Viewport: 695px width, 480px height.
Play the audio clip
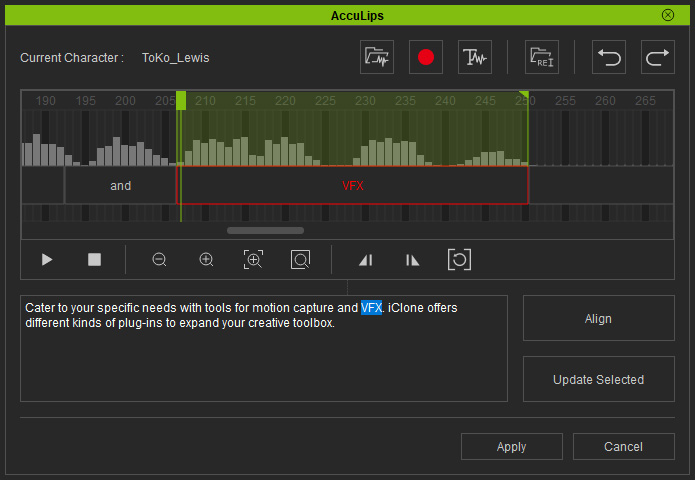(47, 260)
